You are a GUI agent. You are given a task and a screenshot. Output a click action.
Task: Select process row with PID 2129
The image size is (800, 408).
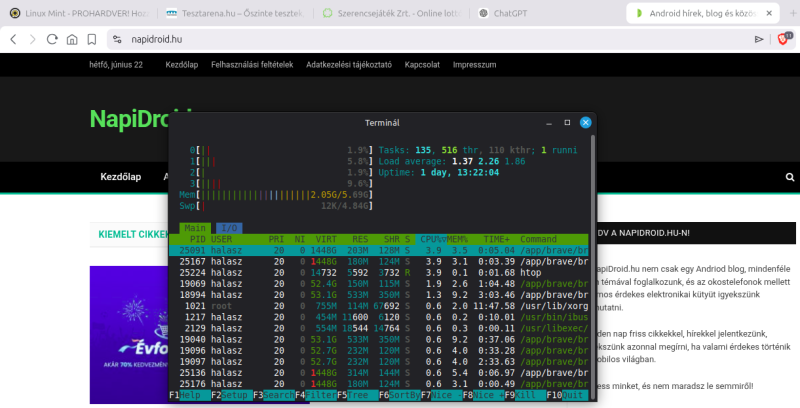tap(379, 328)
